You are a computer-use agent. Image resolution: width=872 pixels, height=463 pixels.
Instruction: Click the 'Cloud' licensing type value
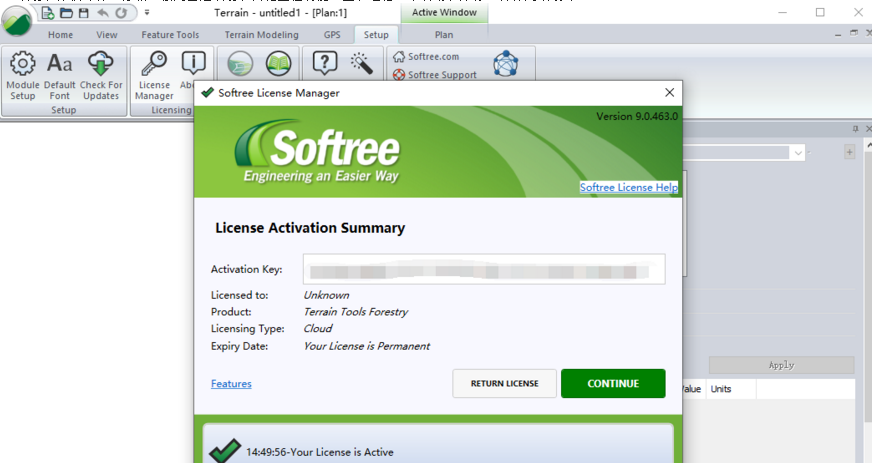coord(318,328)
